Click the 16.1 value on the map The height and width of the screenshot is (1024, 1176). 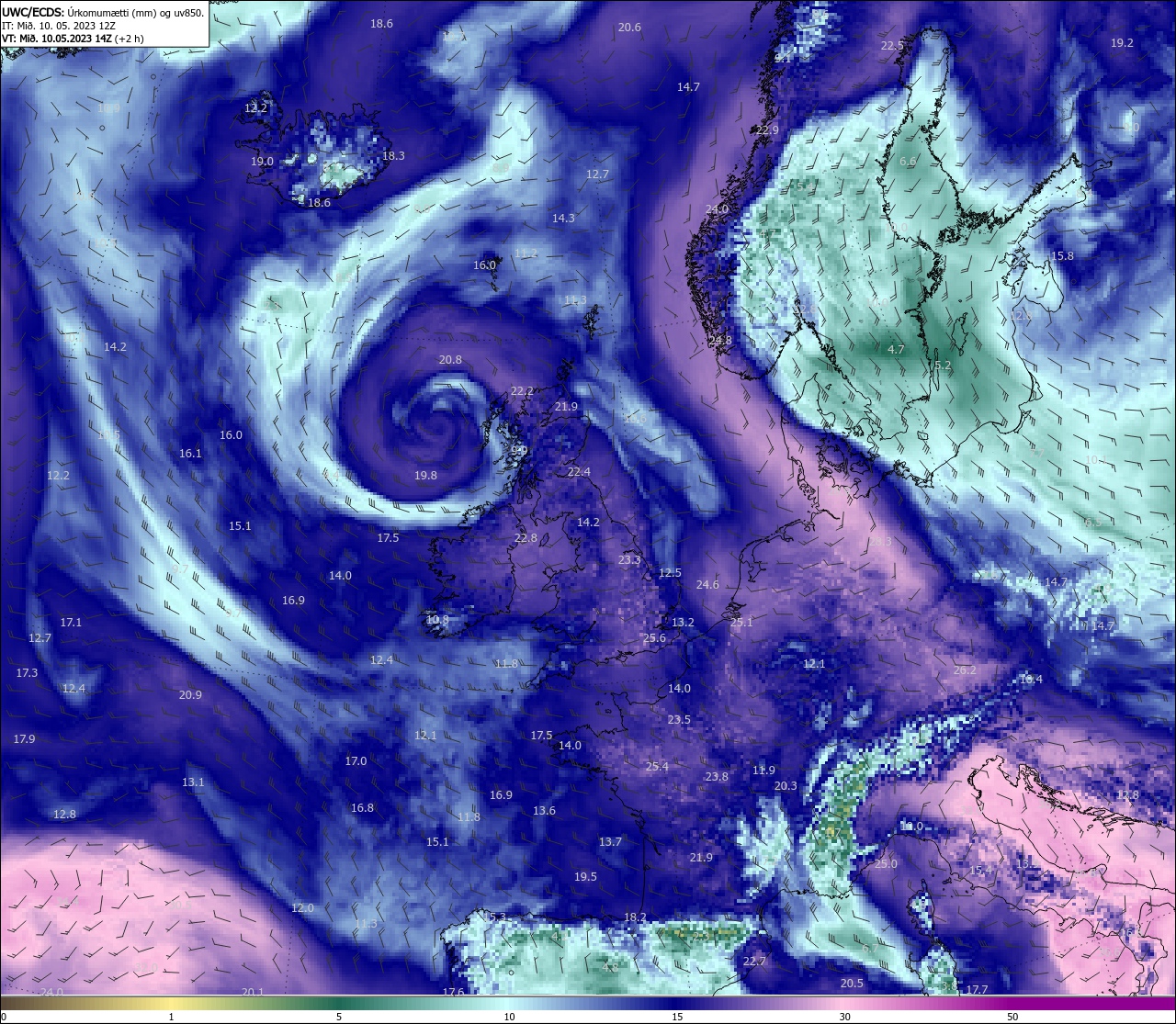coord(190,454)
